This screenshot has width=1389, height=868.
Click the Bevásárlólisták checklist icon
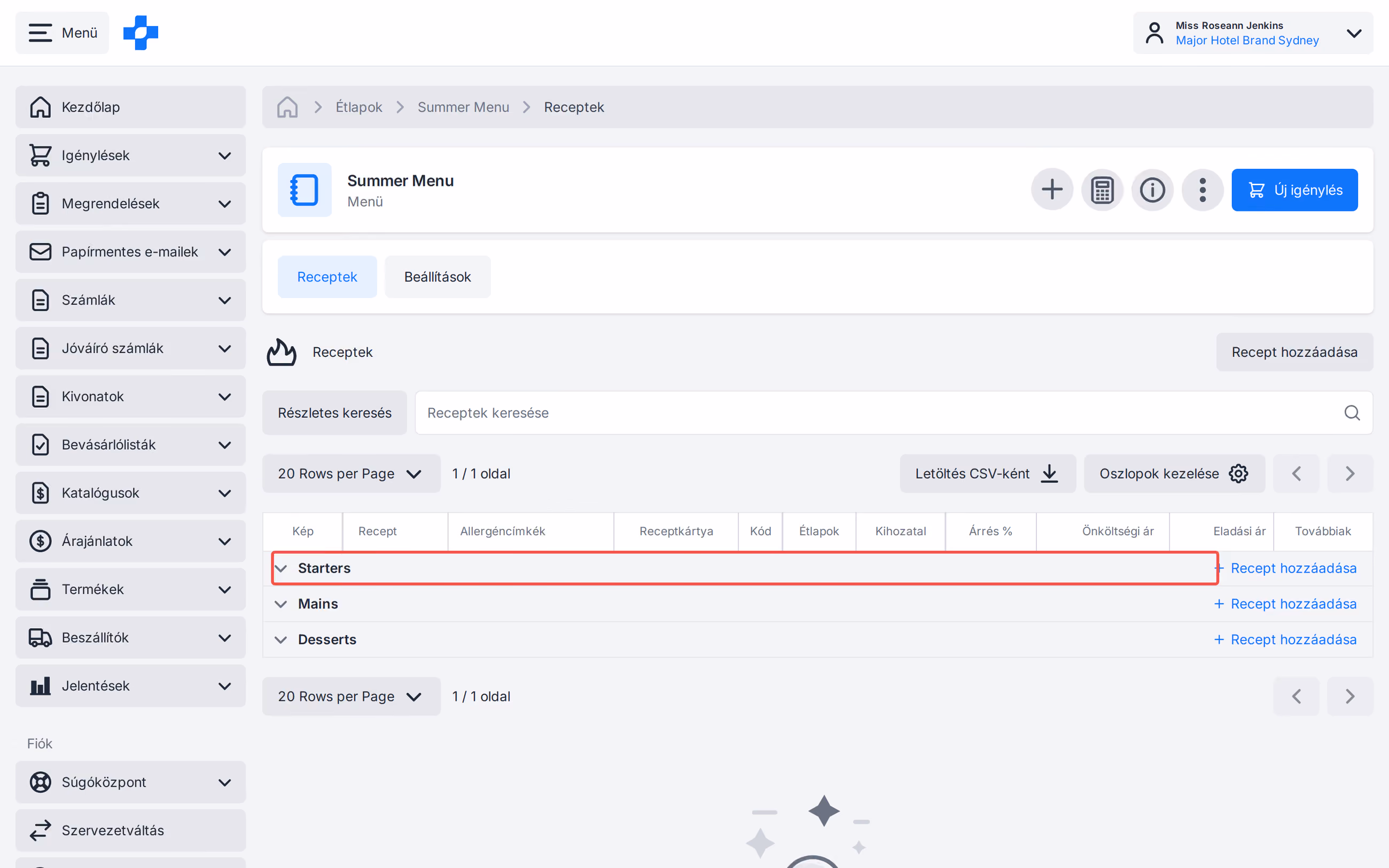[x=40, y=444]
